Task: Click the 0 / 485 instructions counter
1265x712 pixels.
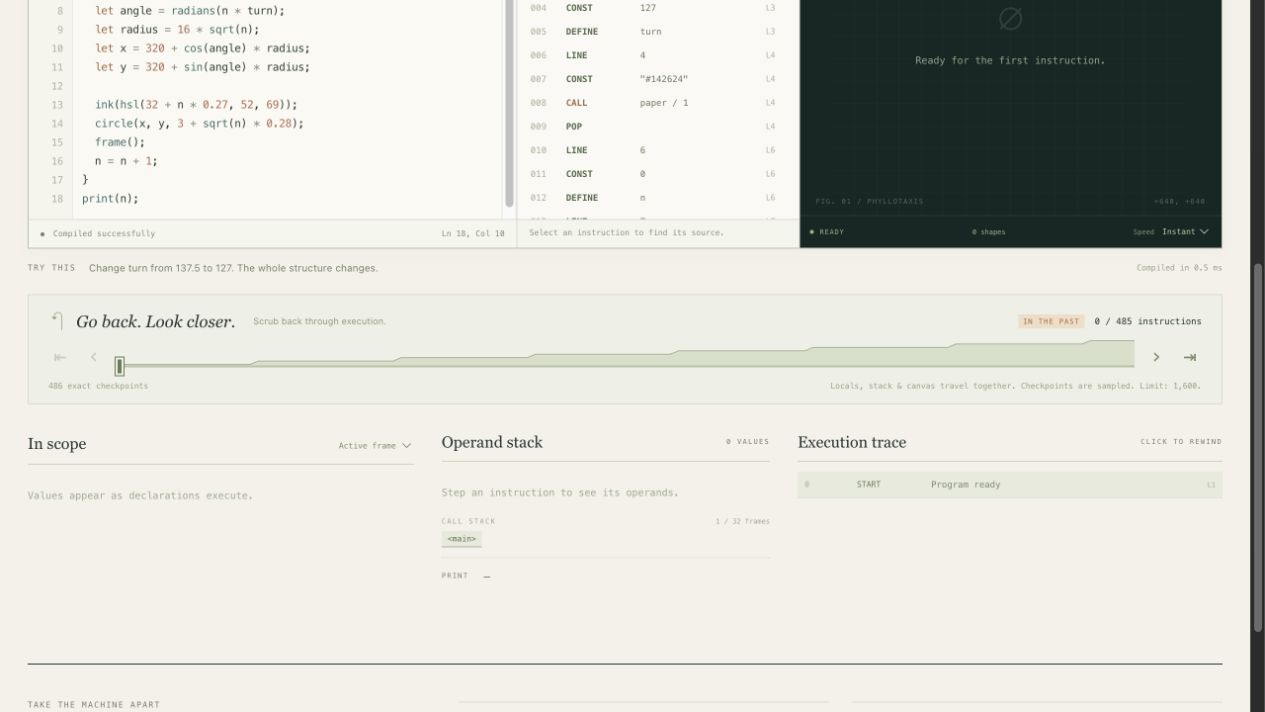Action: (x=1148, y=322)
